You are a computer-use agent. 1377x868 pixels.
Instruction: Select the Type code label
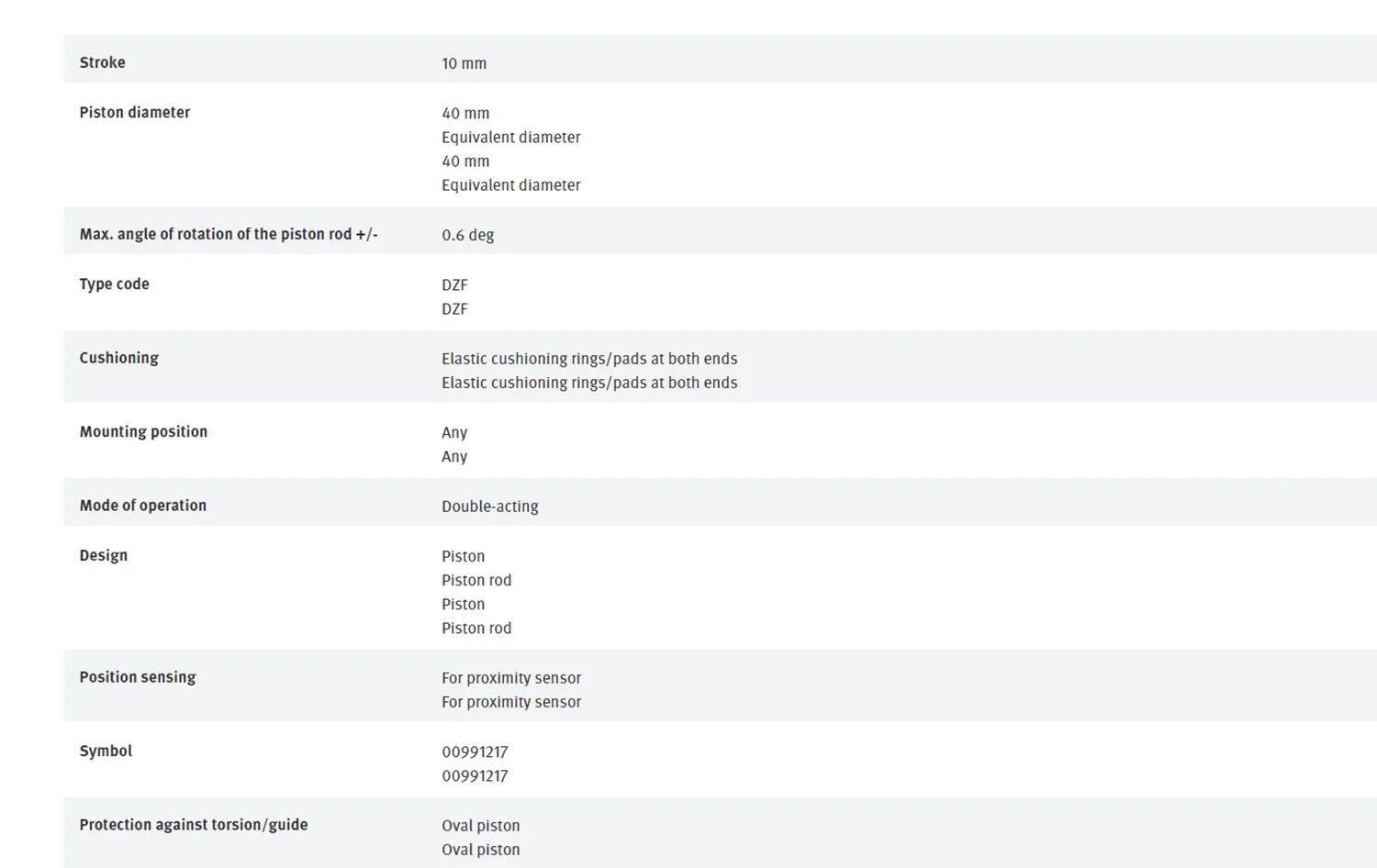tap(114, 284)
